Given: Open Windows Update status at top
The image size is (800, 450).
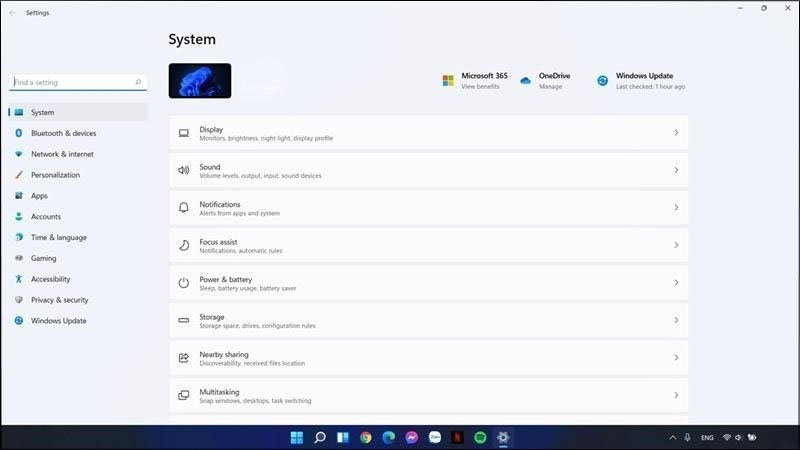Looking at the screenshot, I should [x=644, y=81].
